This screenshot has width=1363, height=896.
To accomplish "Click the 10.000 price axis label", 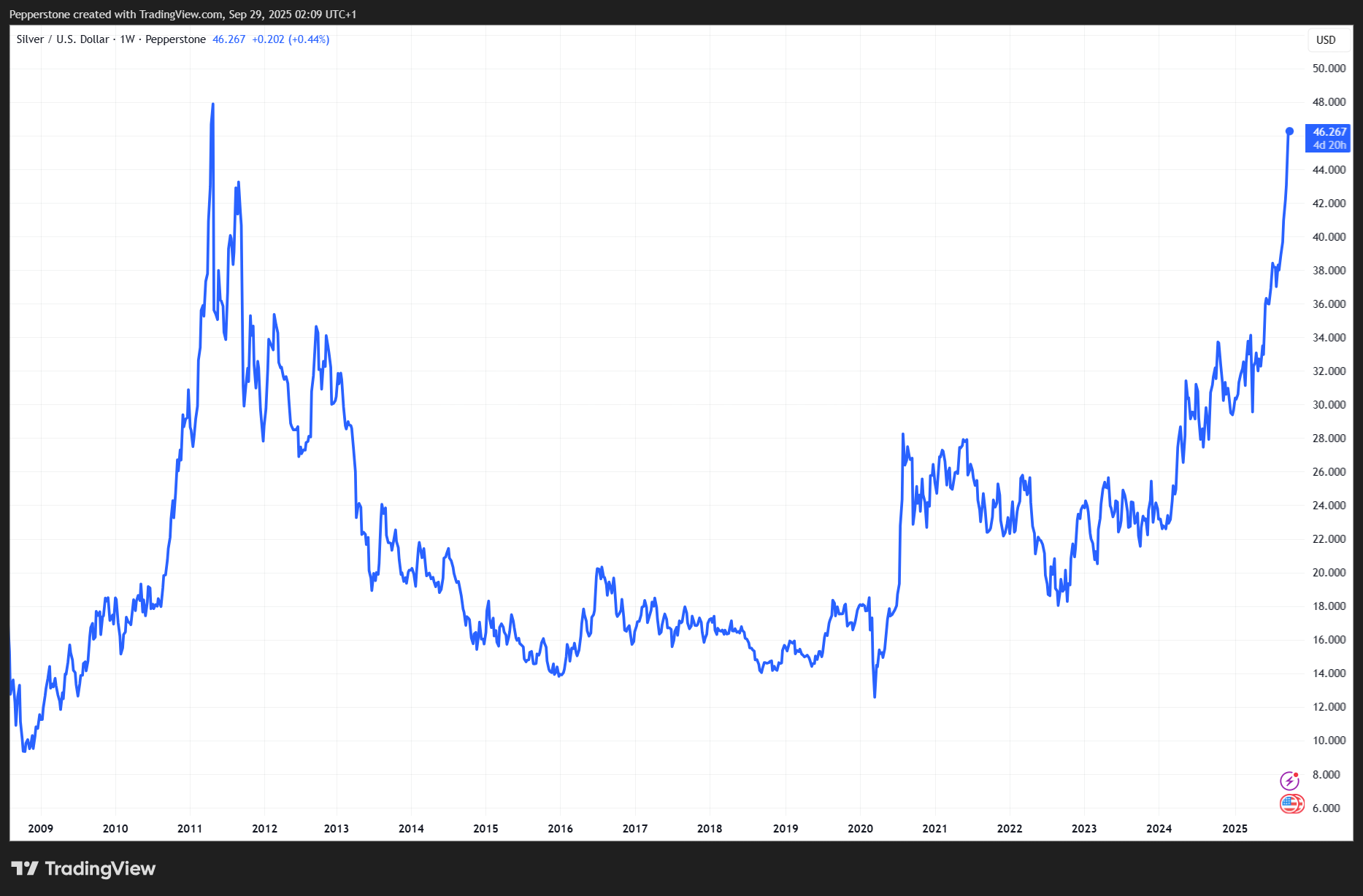I will pos(1329,740).
